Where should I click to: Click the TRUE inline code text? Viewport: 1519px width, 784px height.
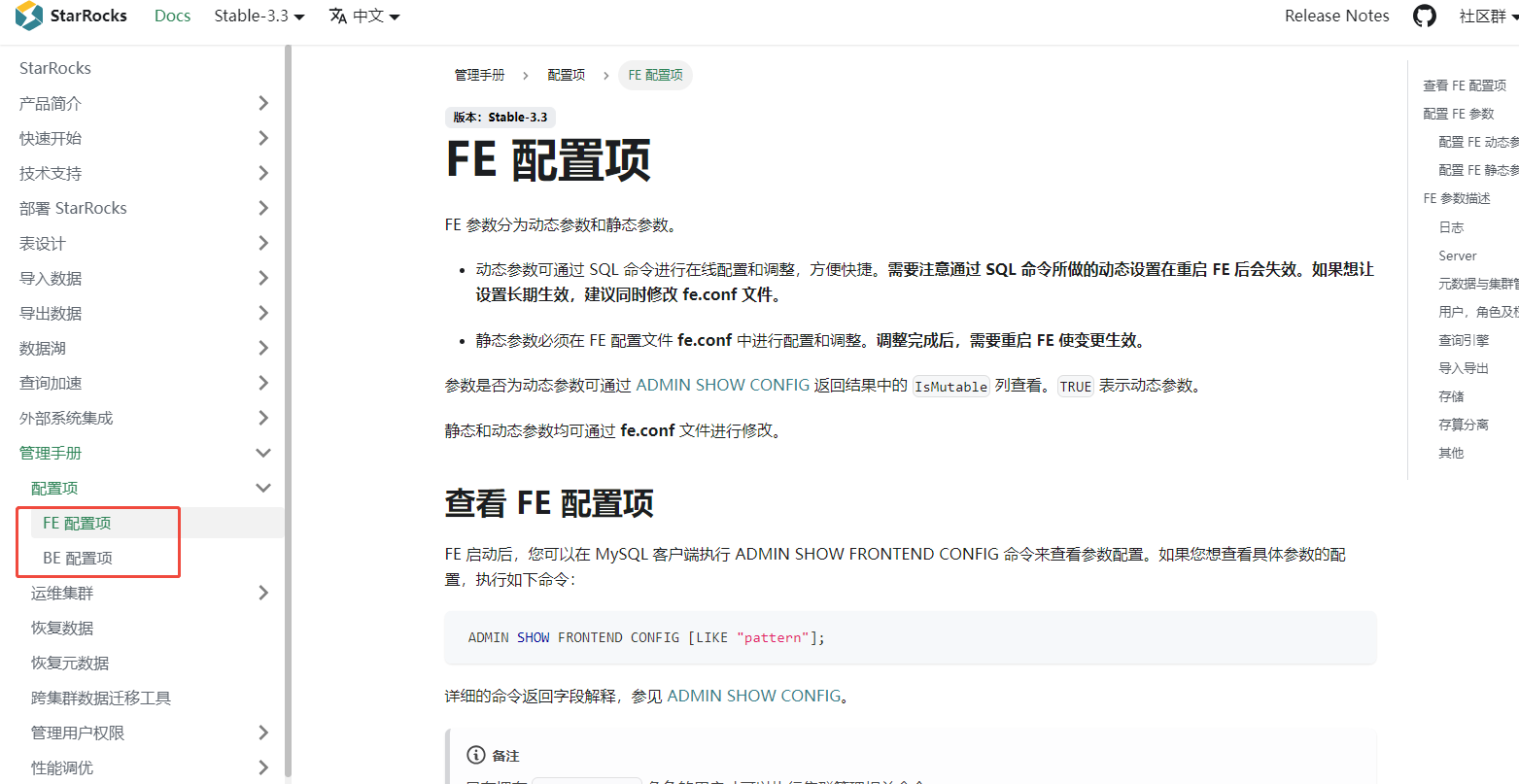click(1076, 386)
